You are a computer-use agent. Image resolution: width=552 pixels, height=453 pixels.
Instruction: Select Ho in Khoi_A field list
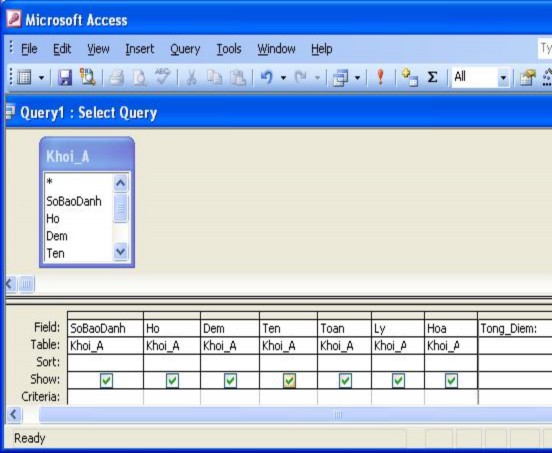pos(79,219)
